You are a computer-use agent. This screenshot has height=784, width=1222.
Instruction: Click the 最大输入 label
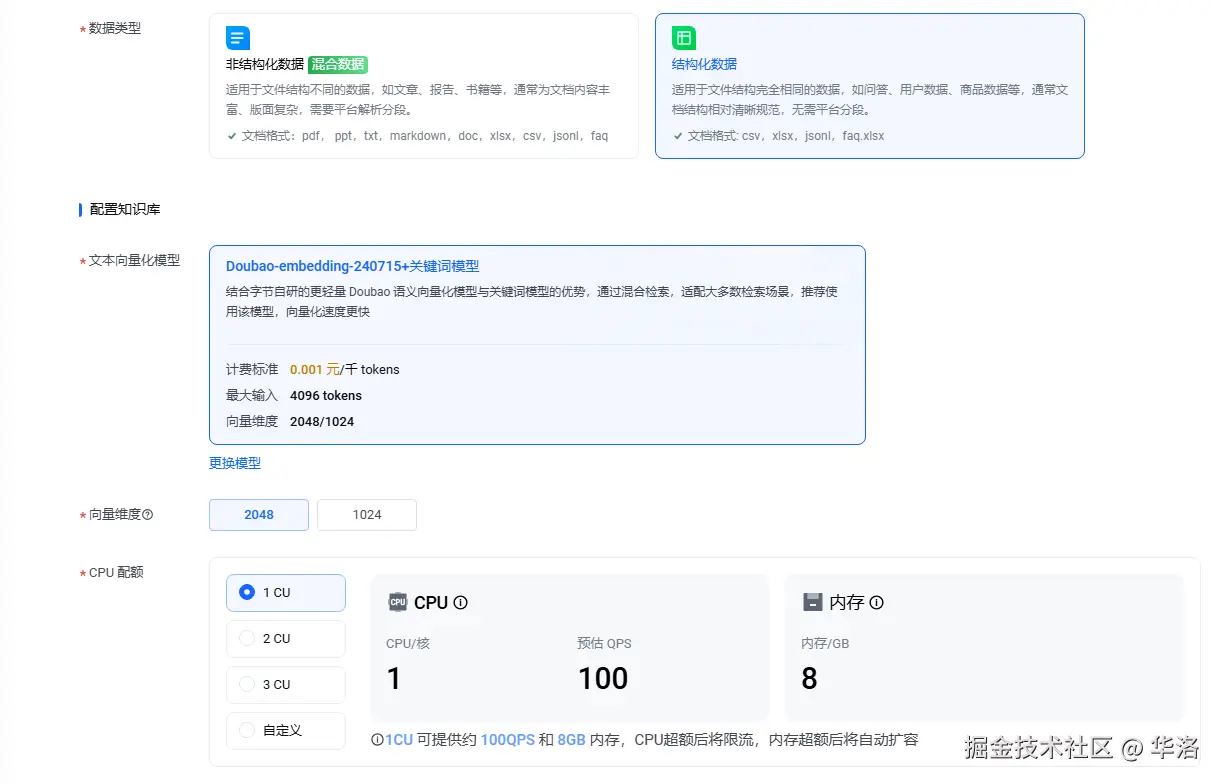(252, 396)
